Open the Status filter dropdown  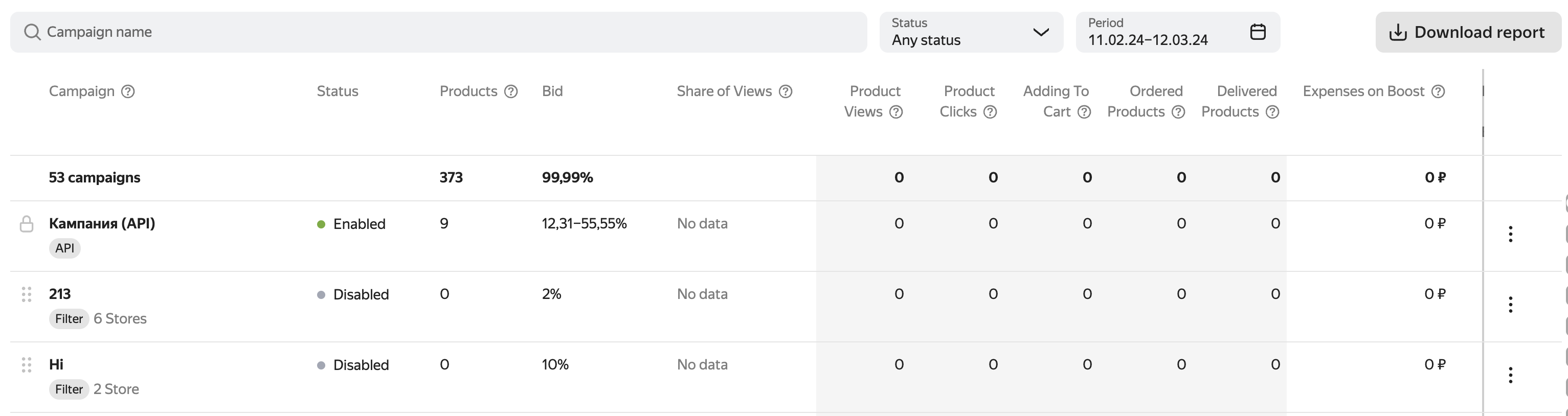click(971, 32)
